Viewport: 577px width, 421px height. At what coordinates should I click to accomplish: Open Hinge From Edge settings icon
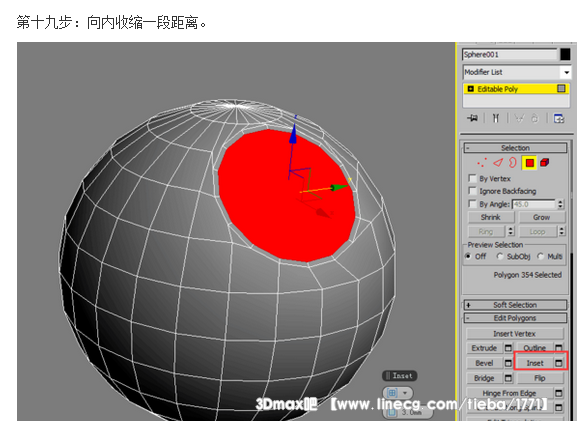[559, 393]
